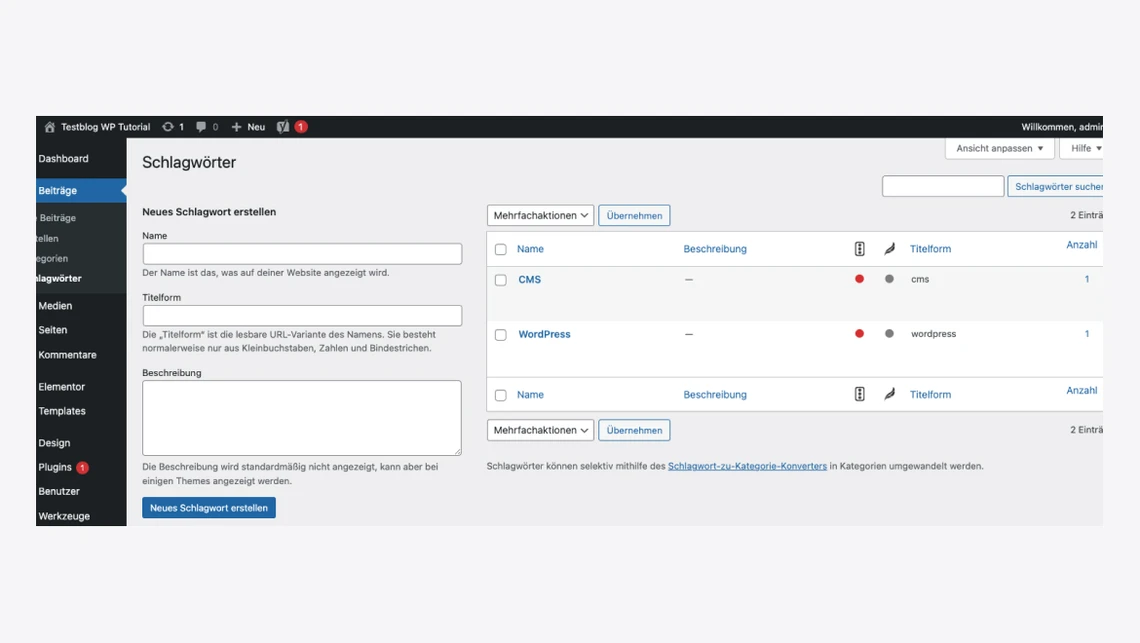Toggle select-all checkbox in table header
The width and height of the screenshot is (1140, 643).
(x=501, y=249)
